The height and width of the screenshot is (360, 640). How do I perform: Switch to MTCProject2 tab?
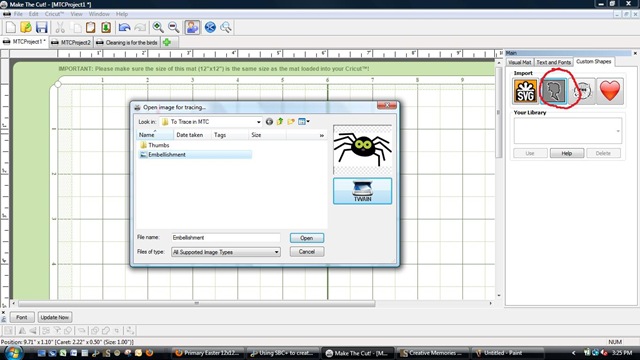71,42
